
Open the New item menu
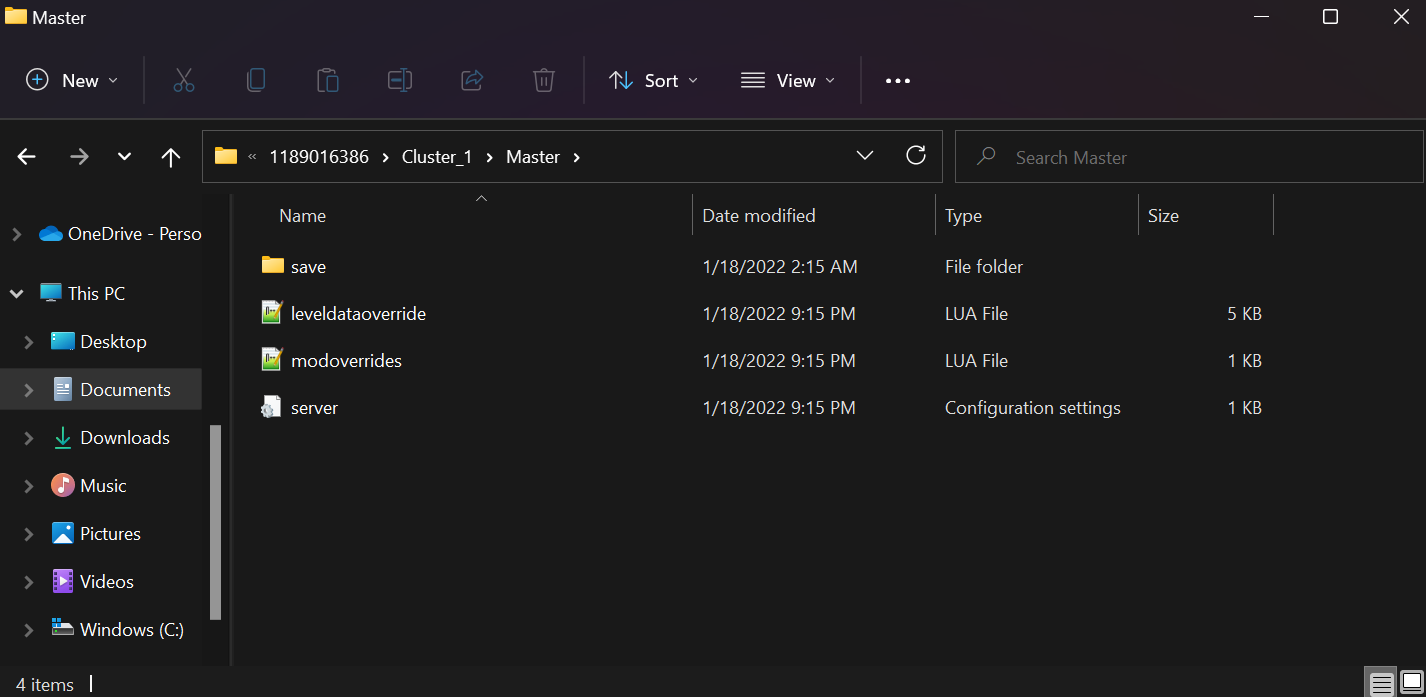point(72,81)
